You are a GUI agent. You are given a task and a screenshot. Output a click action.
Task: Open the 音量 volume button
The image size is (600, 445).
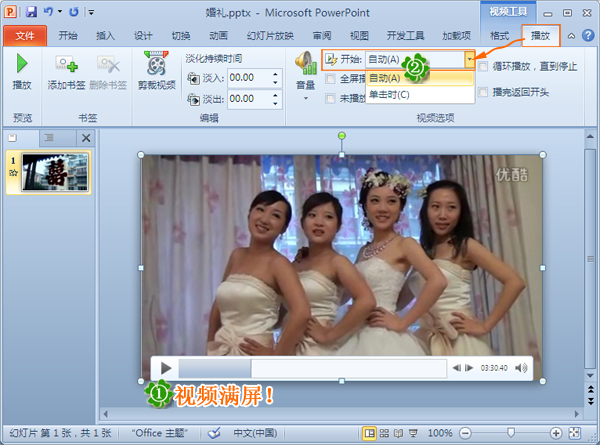[306, 71]
